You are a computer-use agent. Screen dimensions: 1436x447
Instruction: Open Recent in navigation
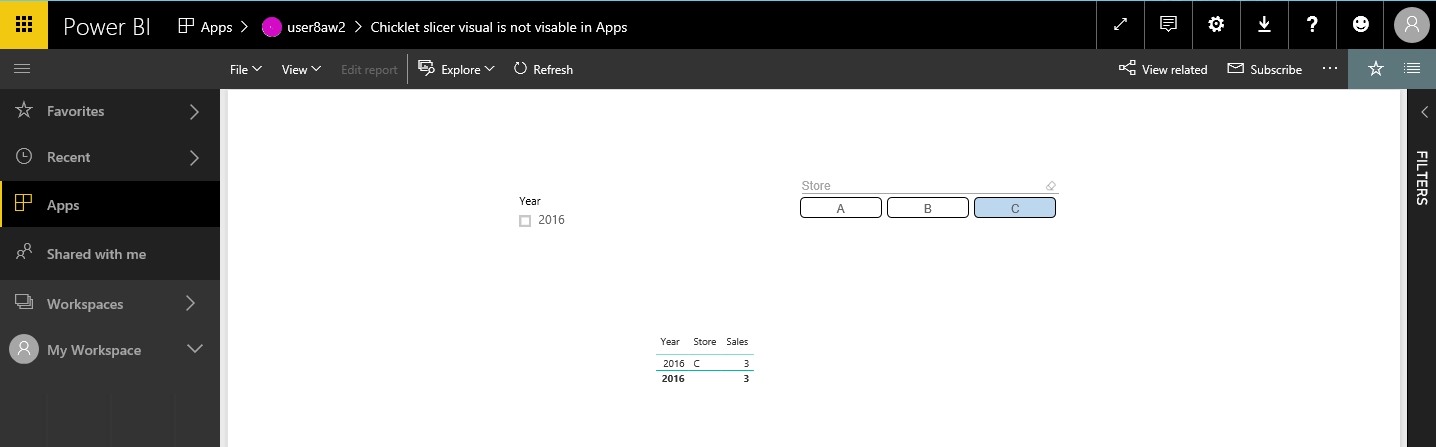point(68,157)
